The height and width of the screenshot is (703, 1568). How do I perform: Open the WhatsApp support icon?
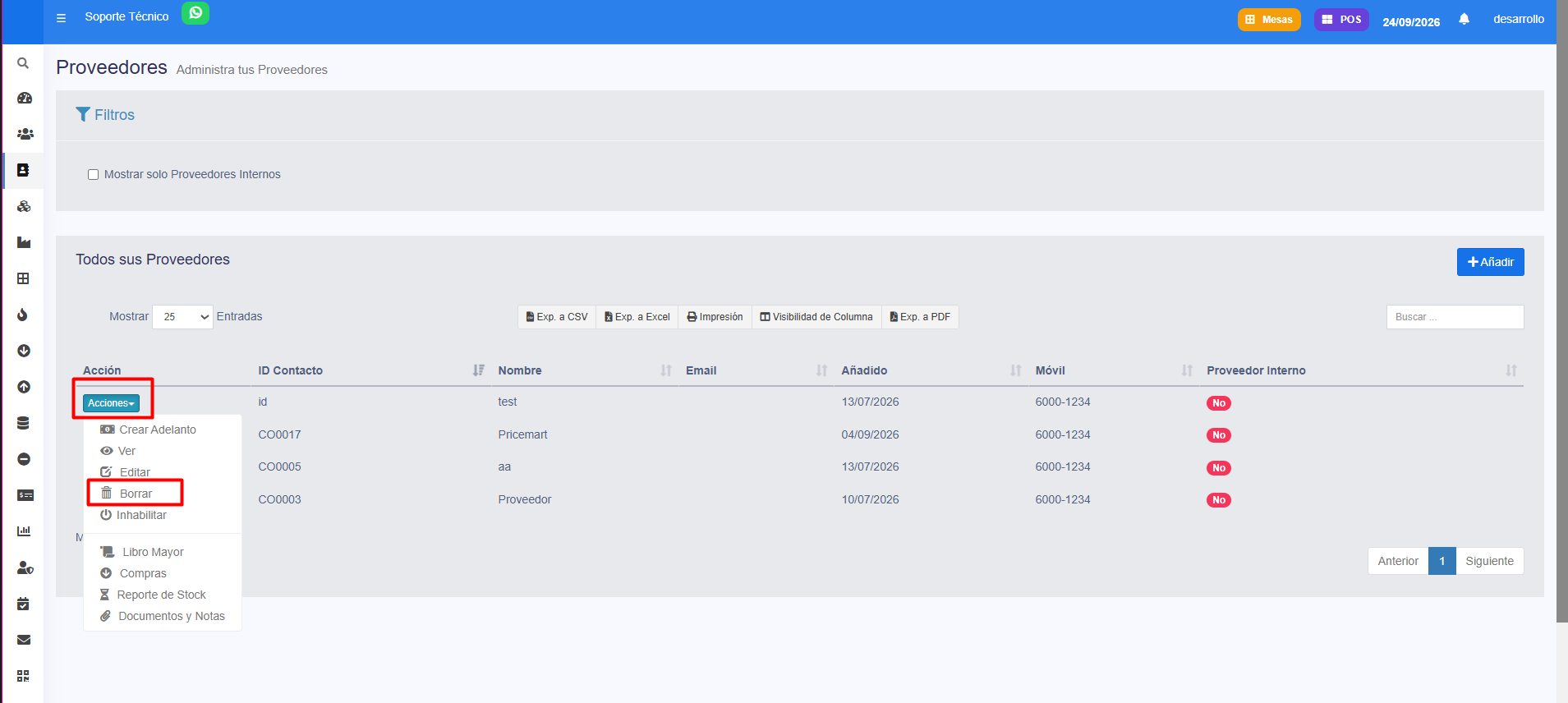pyautogui.click(x=195, y=13)
